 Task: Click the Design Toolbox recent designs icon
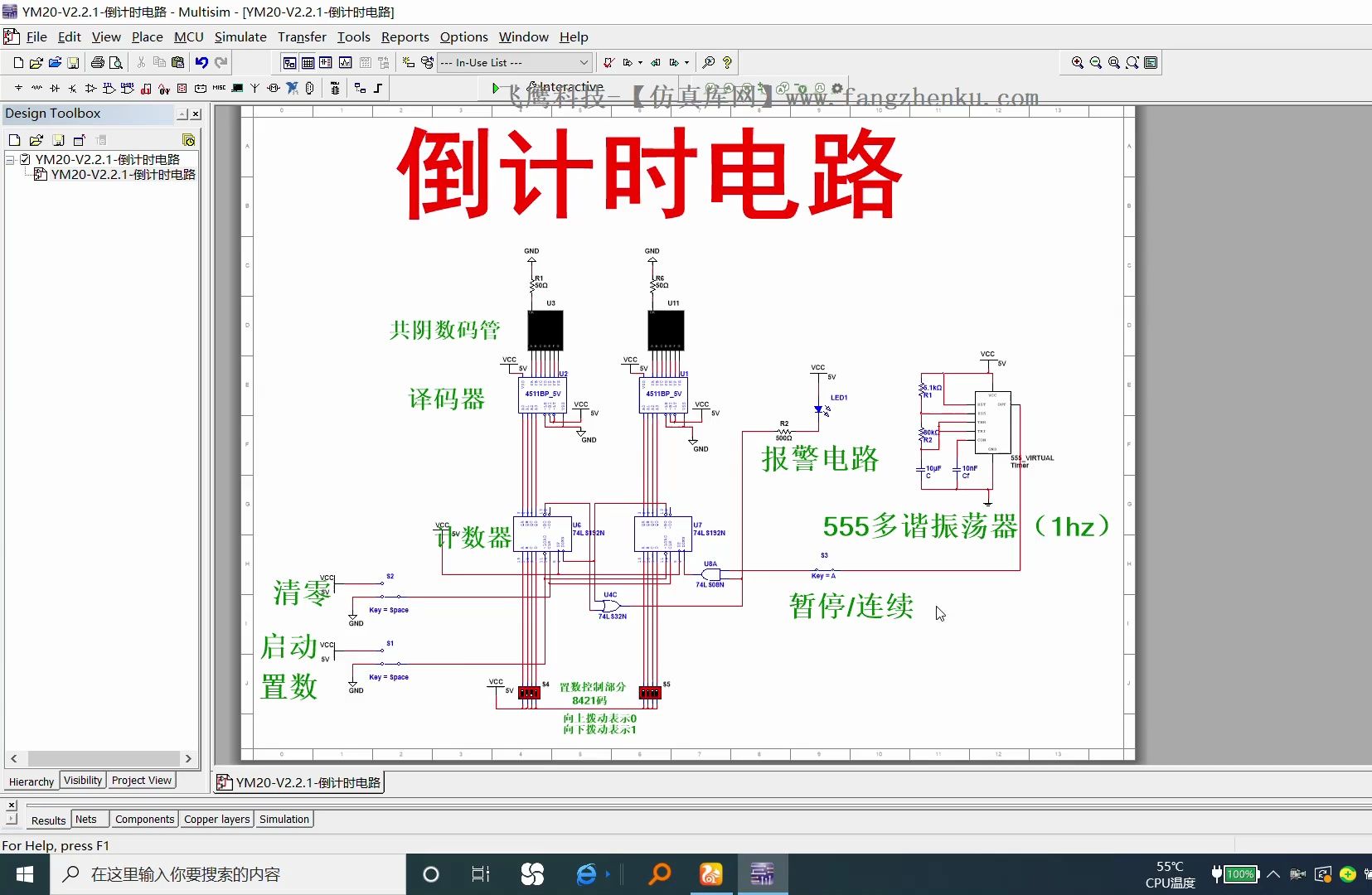coord(188,140)
